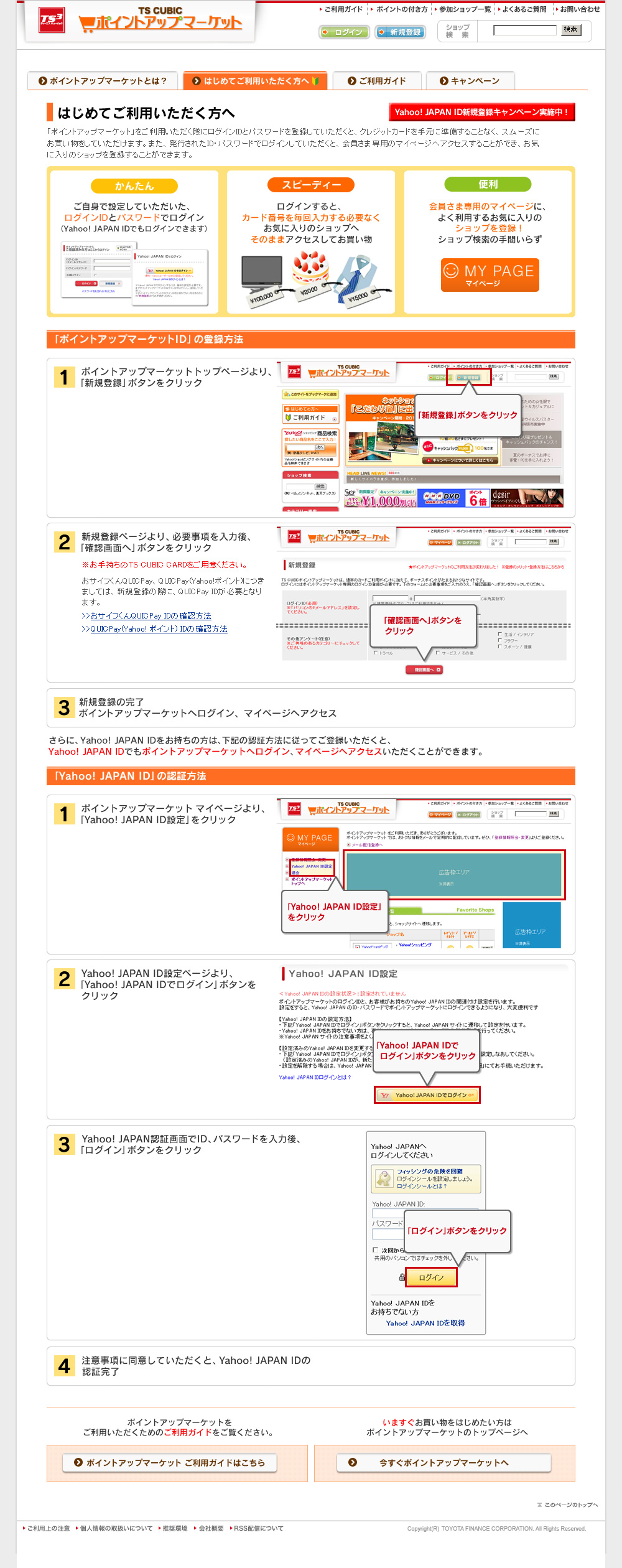This screenshot has width=622, height=1568.
Task: Open the キャンペーン tab
Action: (x=470, y=81)
